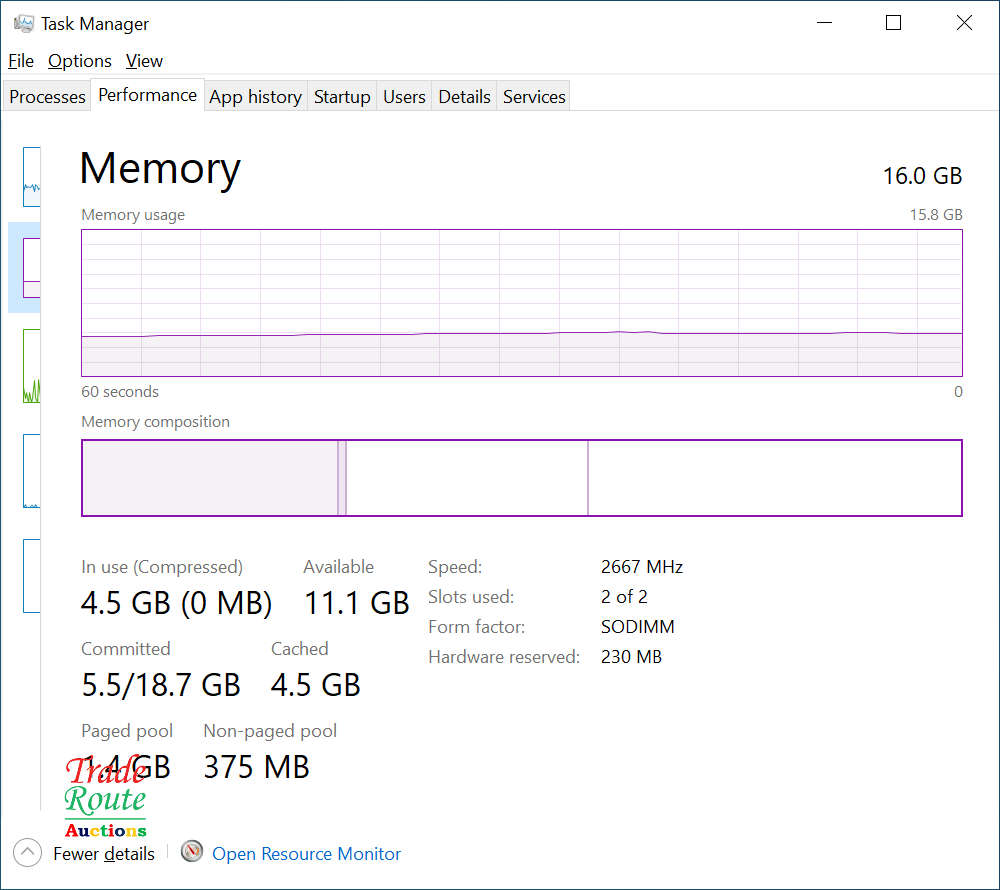Select the purple Memory thumbnail in sidebar
The width and height of the screenshot is (1000, 890).
pyautogui.click(x=31, y=267)
